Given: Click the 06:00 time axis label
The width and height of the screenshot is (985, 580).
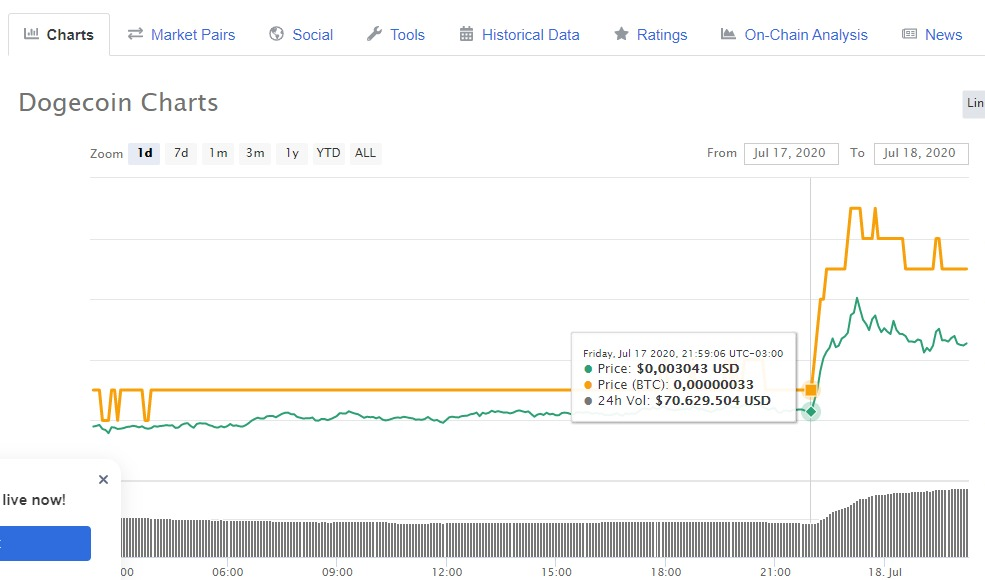Looking at the screenshot, I should pos(227,572).
